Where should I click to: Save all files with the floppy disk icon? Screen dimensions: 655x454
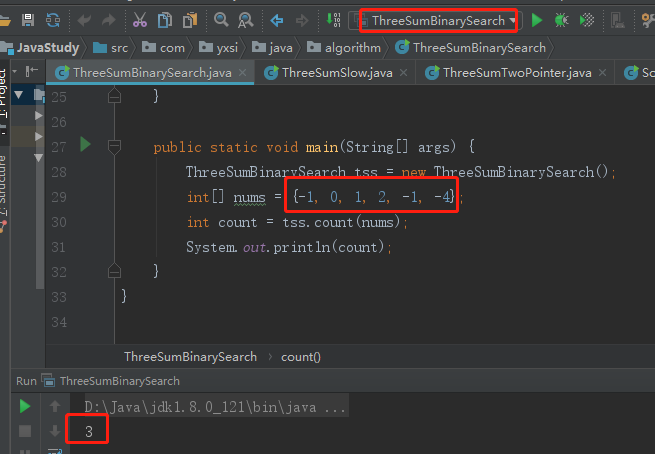(x=28, y=20)
